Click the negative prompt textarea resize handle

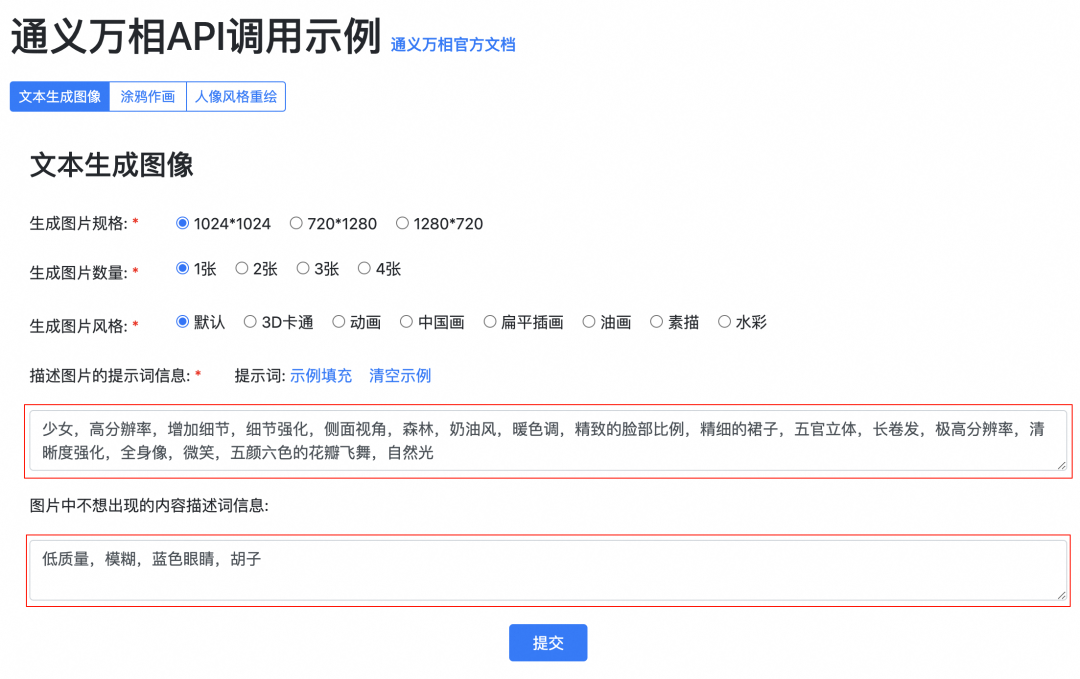pos(1061,596)
